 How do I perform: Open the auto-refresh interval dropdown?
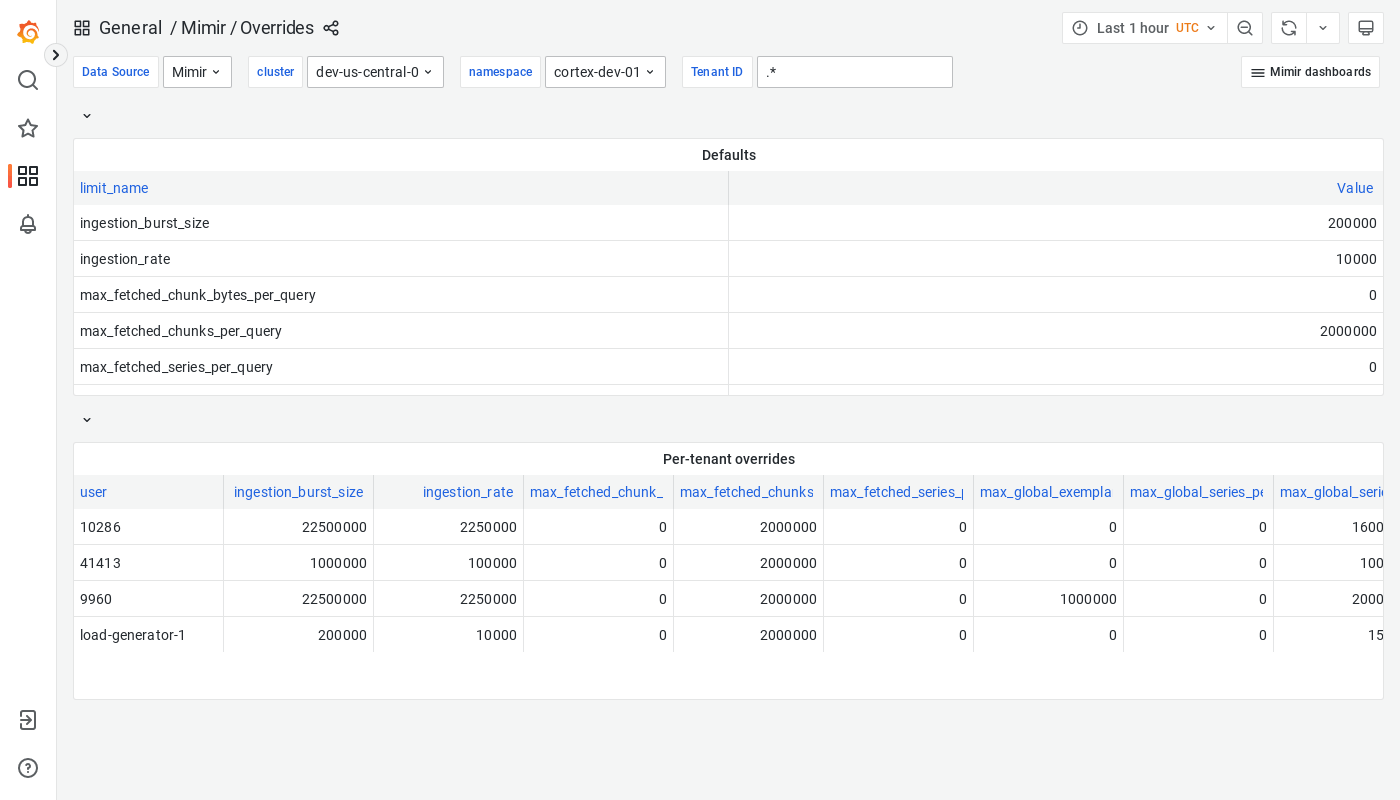click(1322, 27)
